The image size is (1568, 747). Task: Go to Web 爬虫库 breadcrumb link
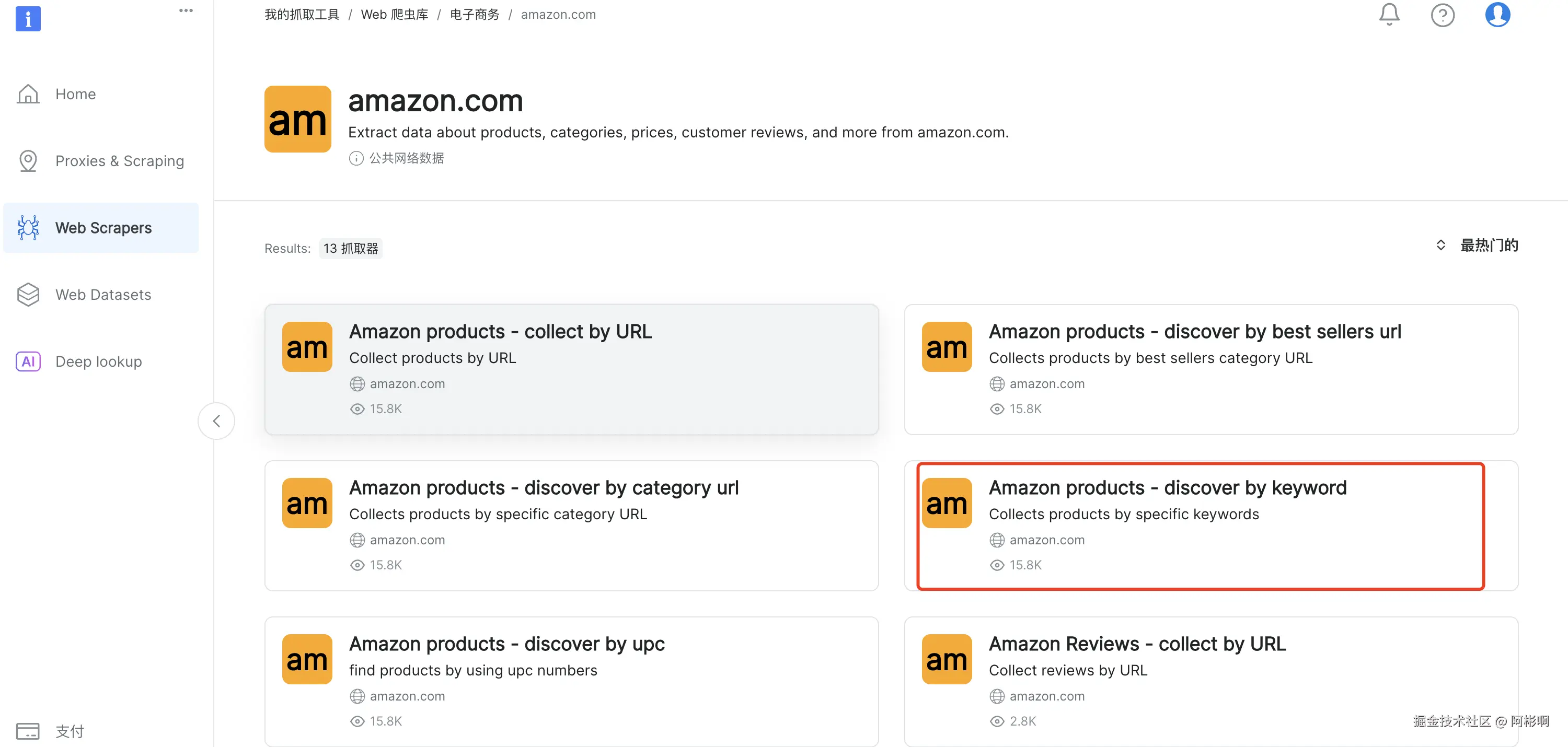point(395,15)
